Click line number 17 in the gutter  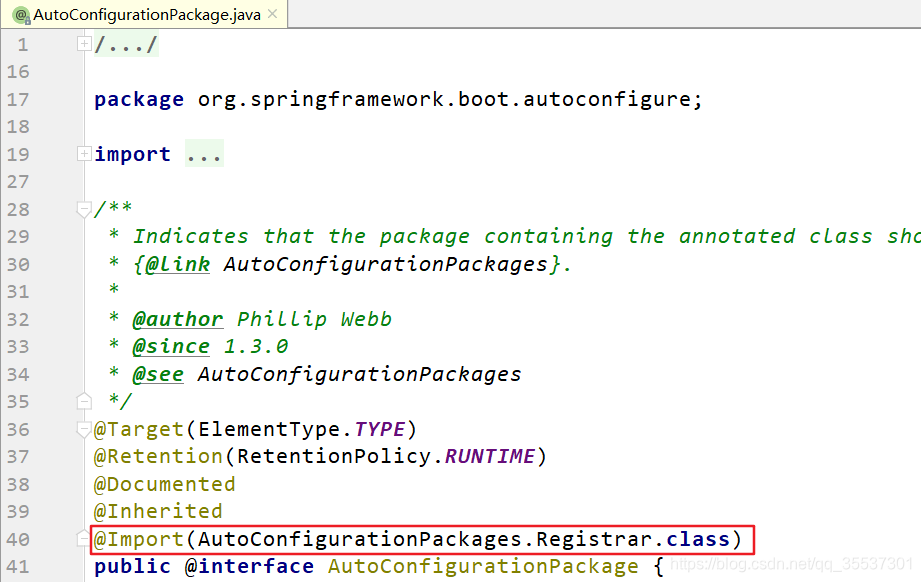18,99
